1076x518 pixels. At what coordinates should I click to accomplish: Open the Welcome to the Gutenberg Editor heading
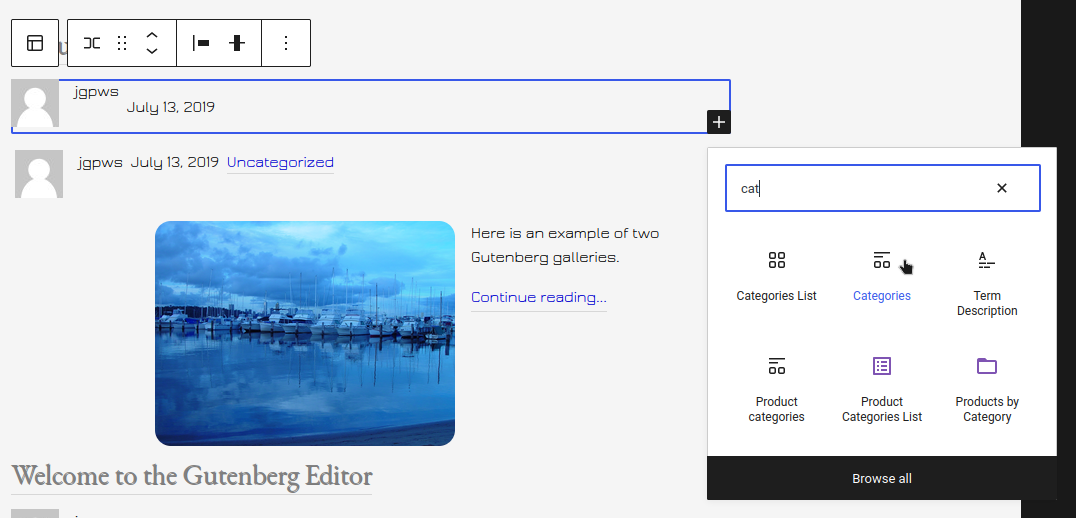tap(191, 475)
